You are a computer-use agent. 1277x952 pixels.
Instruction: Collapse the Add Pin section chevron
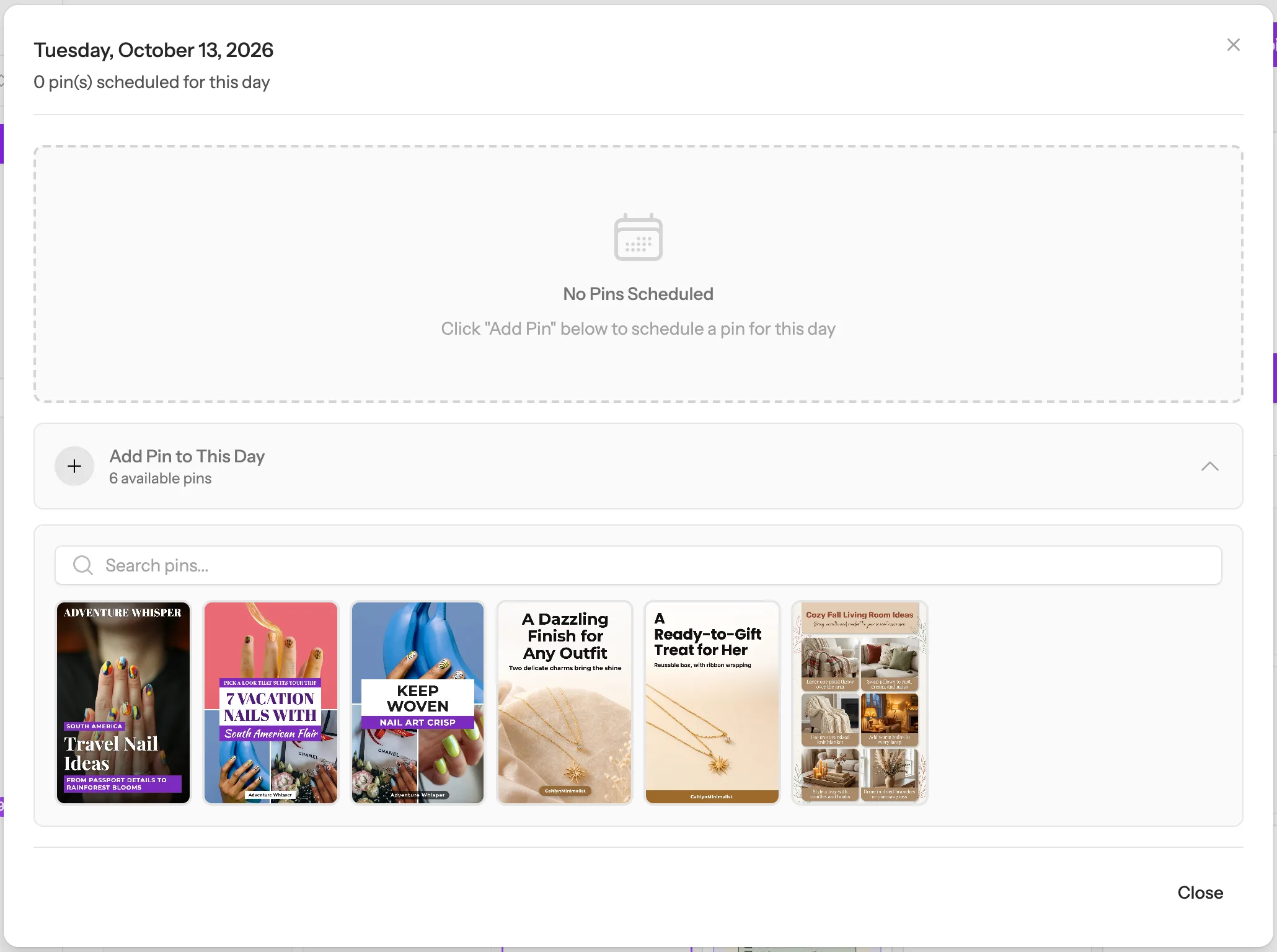(x=1209, y=466)
